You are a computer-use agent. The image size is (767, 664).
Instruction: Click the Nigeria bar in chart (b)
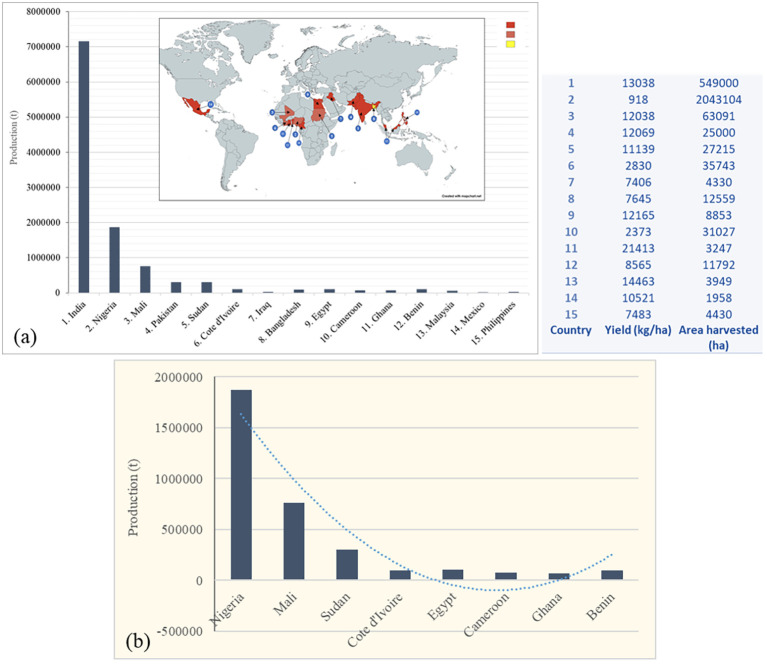click(x=241, y=485)
